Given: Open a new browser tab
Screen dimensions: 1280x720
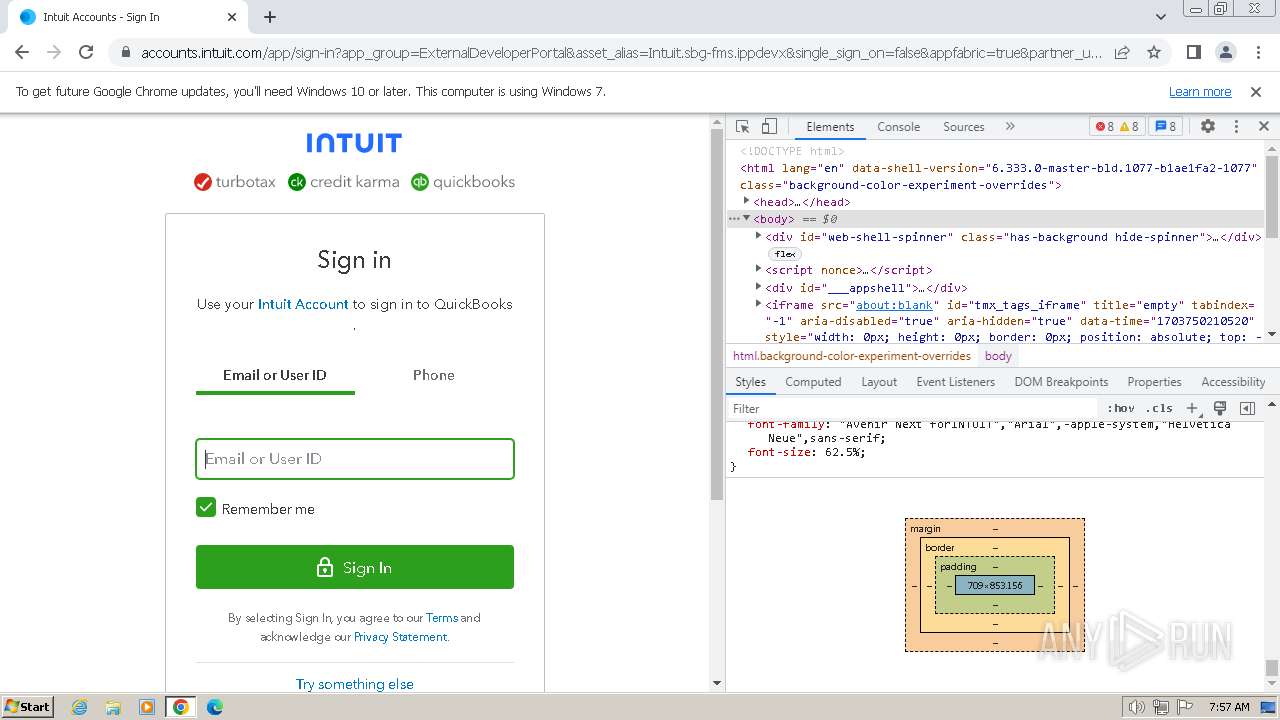Looking at the screenshot, I should click(x=270, y=17).
